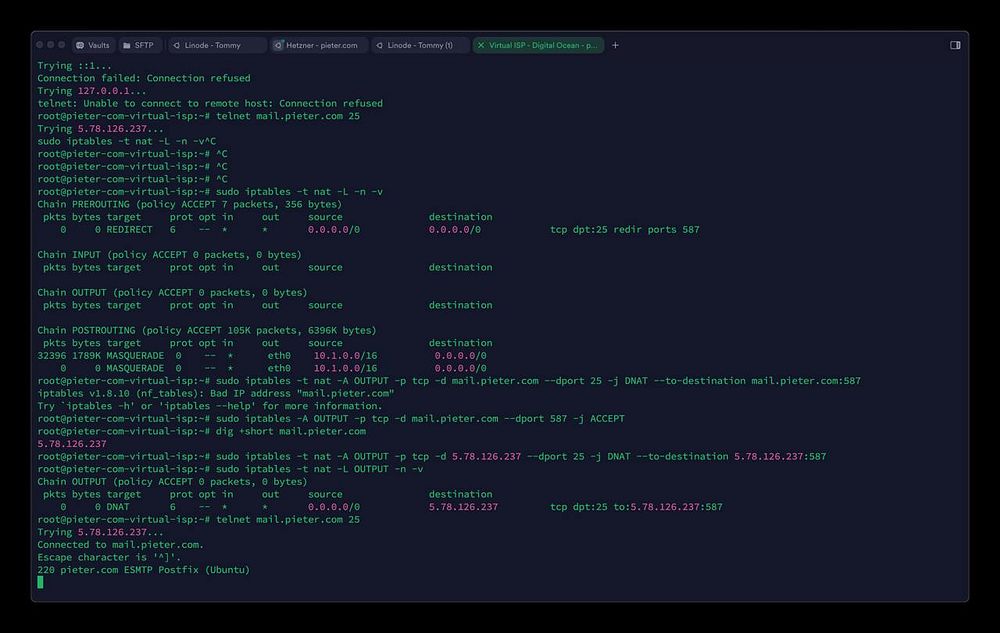Click the 'Connected to mail.pieter.com.' line
The width and height of the screenshot is (1000, 633).
[121, 544]
